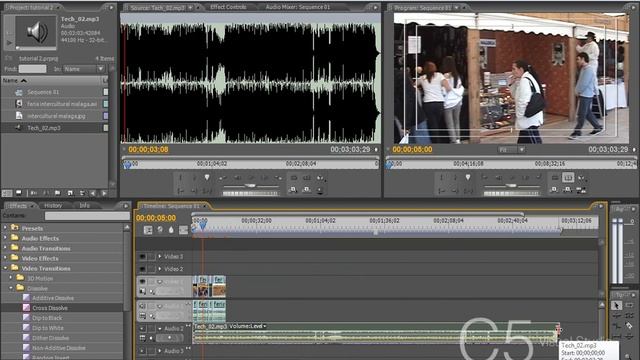Collapse the Audio 2 track

point(160,329)
